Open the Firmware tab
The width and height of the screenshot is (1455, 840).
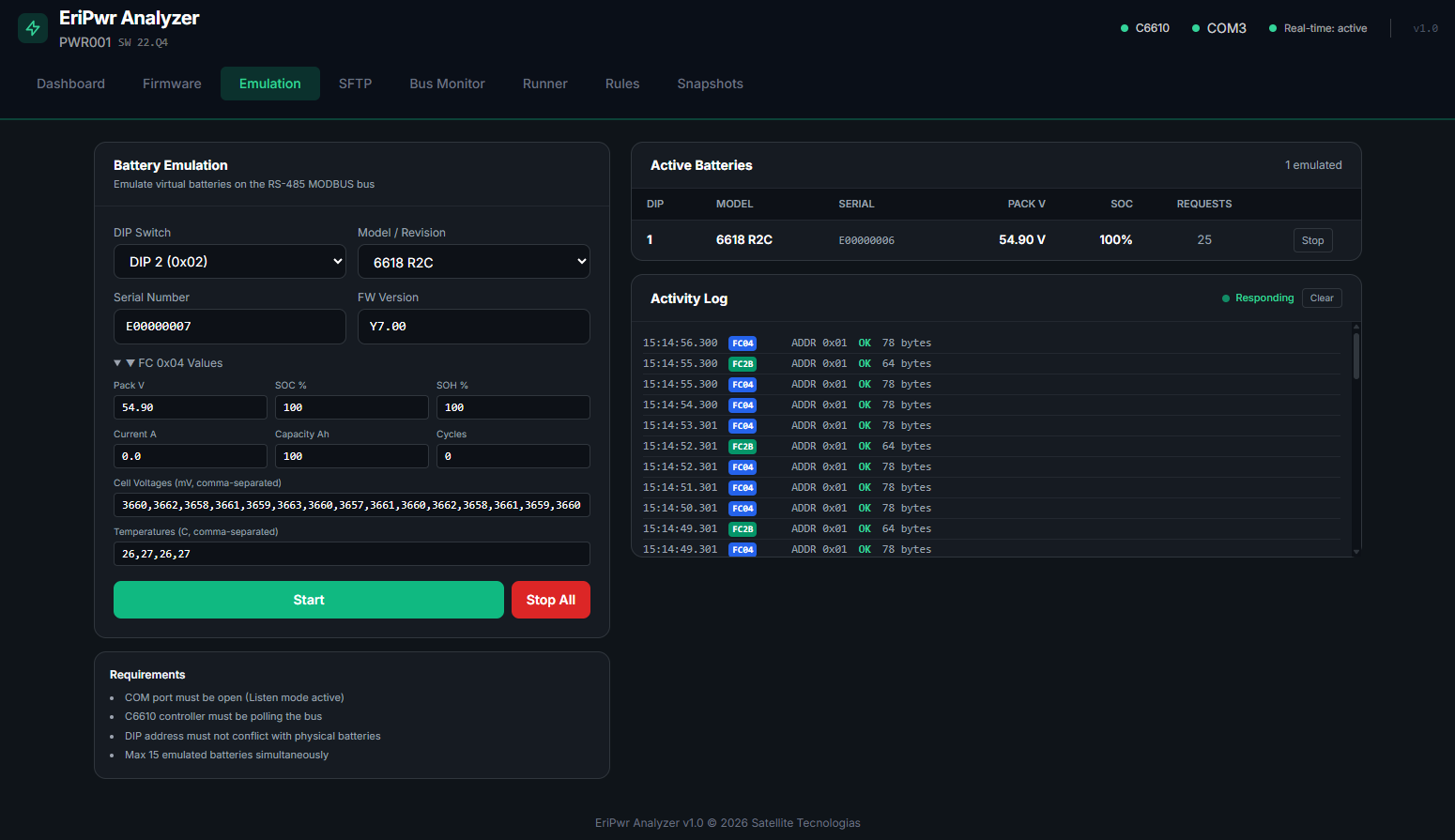[172, 84]
